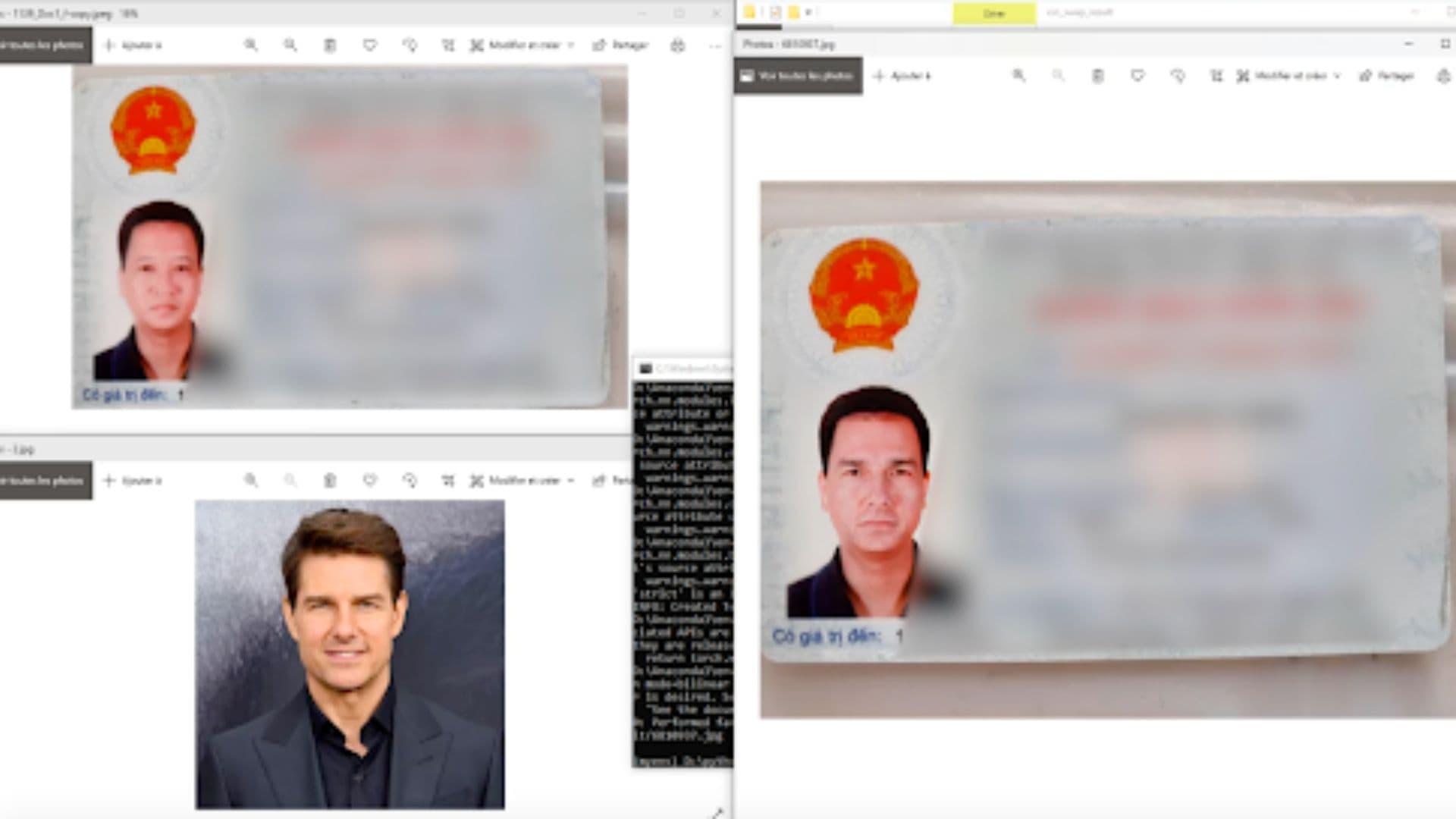Click 'Partager' in the top-left Photos window
Image resolution: width=1456 pixels, height=819 pixels.
tap(620, 45)
